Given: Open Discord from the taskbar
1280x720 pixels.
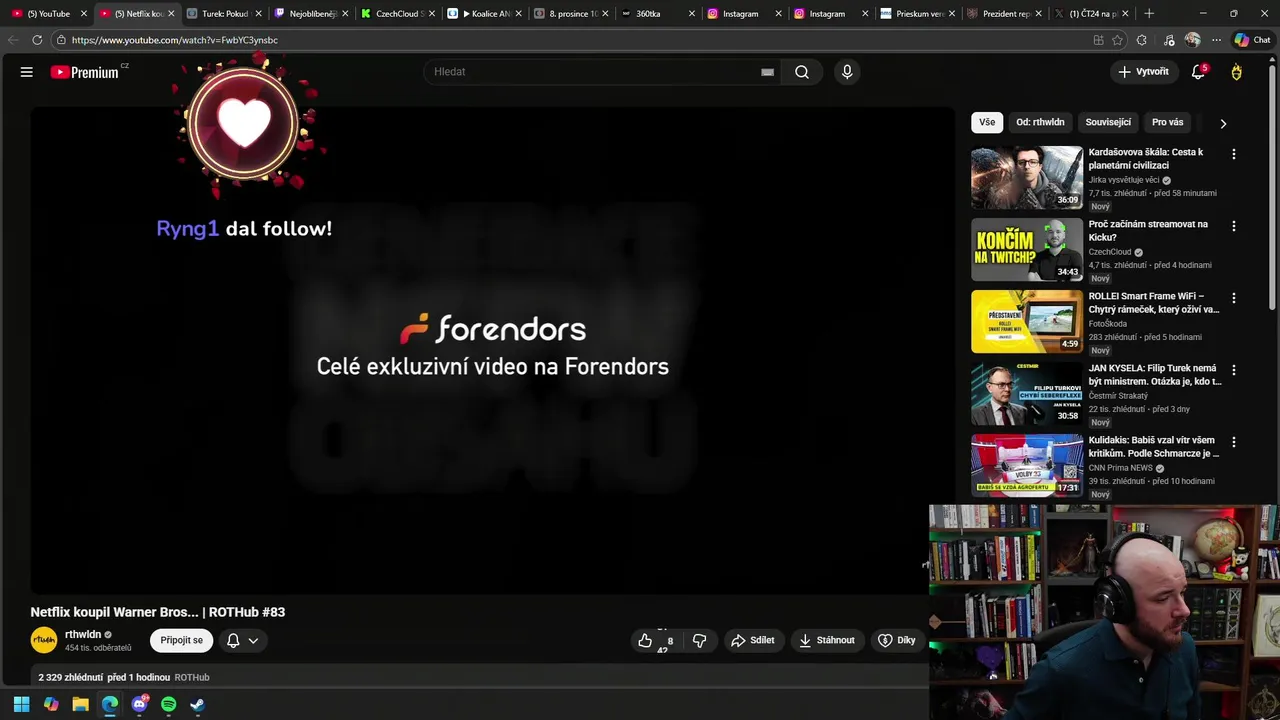Looking at the screenshot, I should 139,704.
